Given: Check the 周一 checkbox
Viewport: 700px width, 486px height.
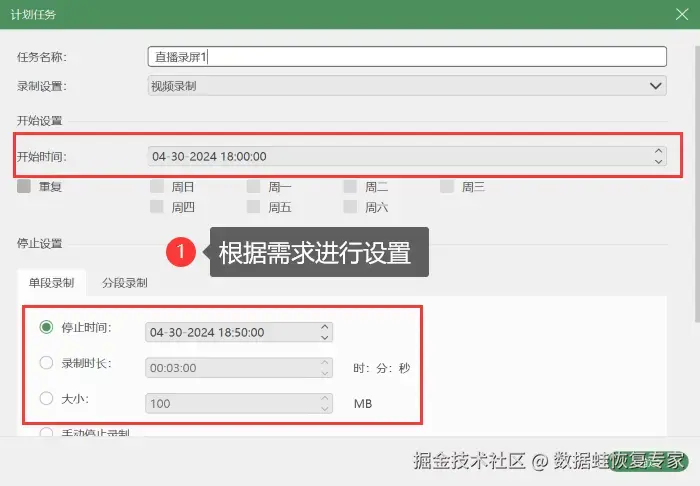Looking at the screenshot, I should [254, 186].
